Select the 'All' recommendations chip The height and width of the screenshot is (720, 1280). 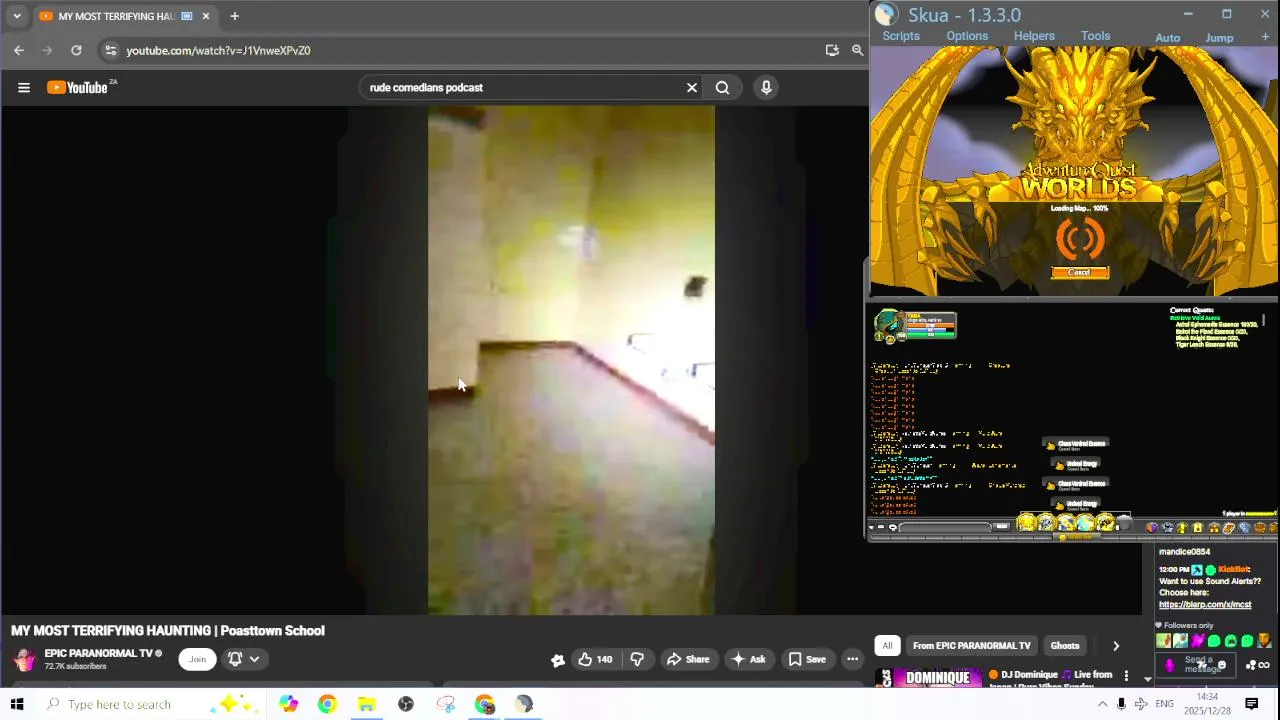point(887,646)
